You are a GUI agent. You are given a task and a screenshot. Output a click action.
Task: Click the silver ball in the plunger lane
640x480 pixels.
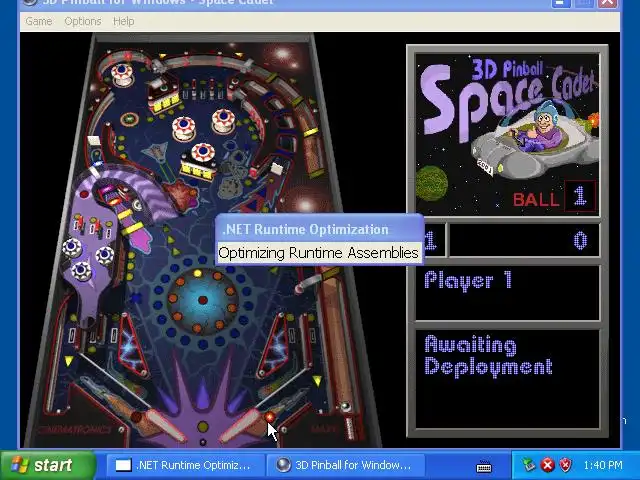(345, 407)
